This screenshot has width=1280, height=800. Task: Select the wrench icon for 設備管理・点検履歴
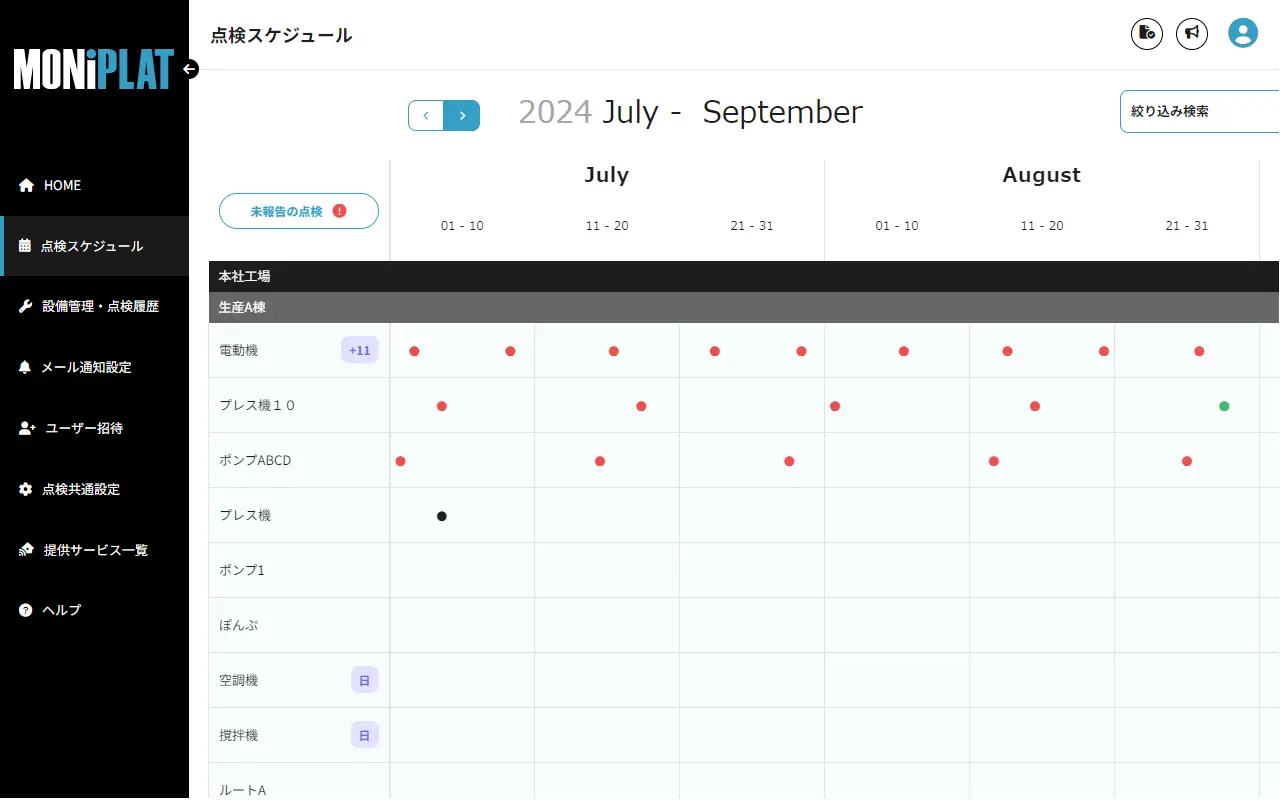pyautogui.click(x=26, y=305)
